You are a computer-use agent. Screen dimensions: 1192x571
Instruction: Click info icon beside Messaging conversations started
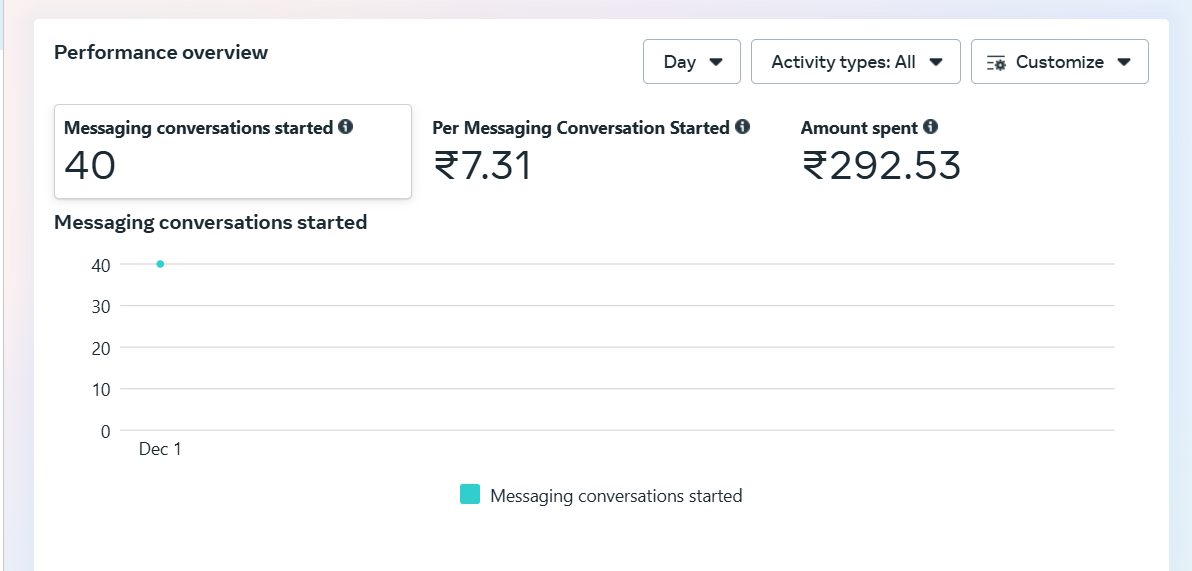(346, 127)
